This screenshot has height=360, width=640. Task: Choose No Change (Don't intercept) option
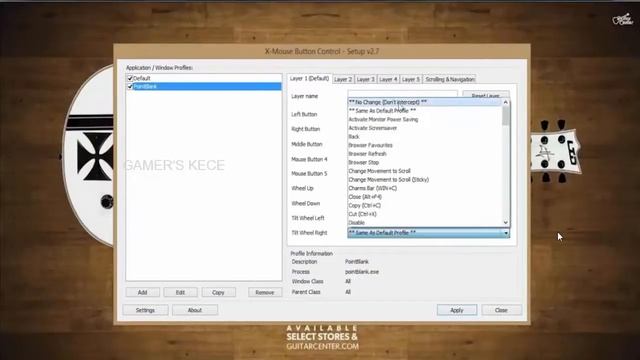coord(424,102)
